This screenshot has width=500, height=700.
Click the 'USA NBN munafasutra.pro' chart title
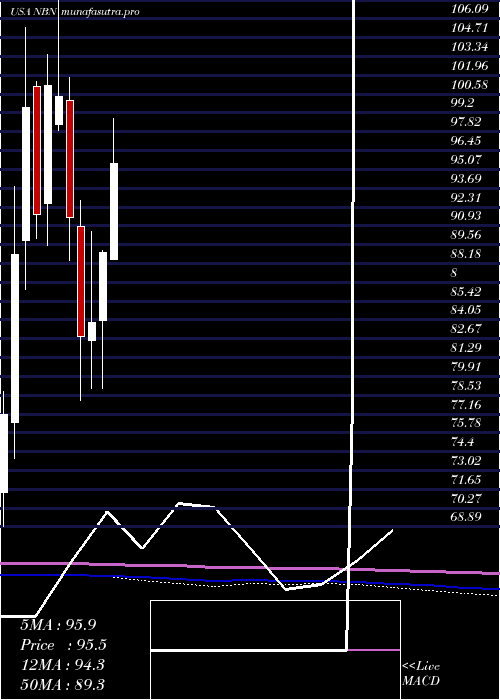[75, 12]
